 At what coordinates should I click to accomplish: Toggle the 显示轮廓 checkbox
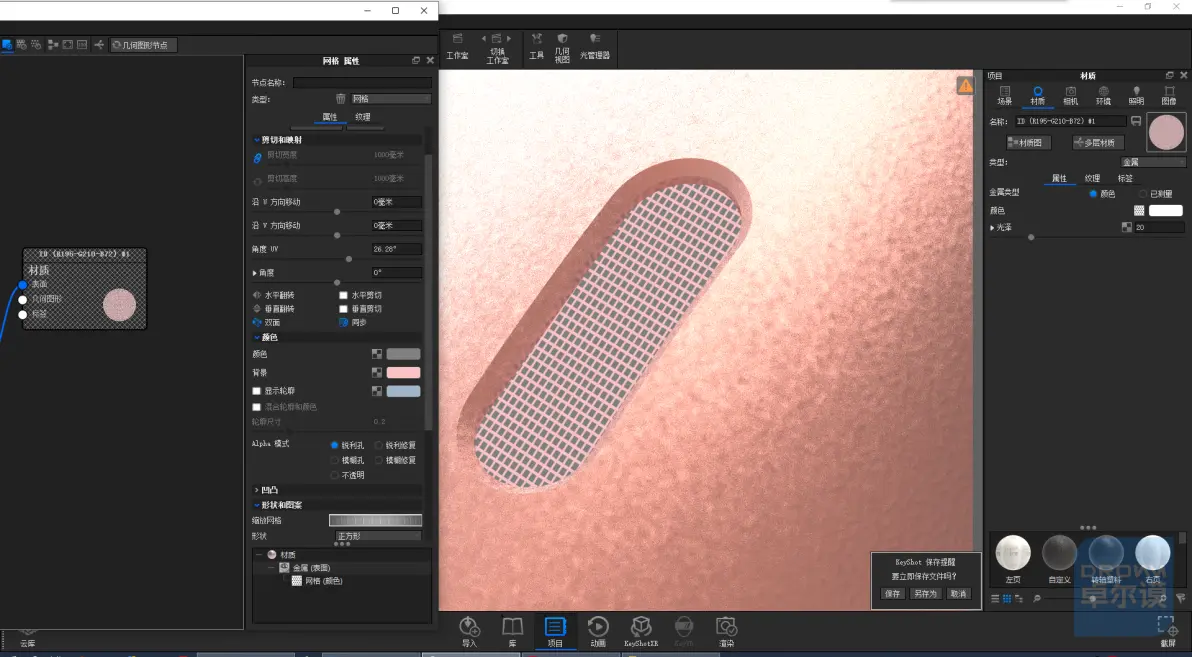(256, 391)
